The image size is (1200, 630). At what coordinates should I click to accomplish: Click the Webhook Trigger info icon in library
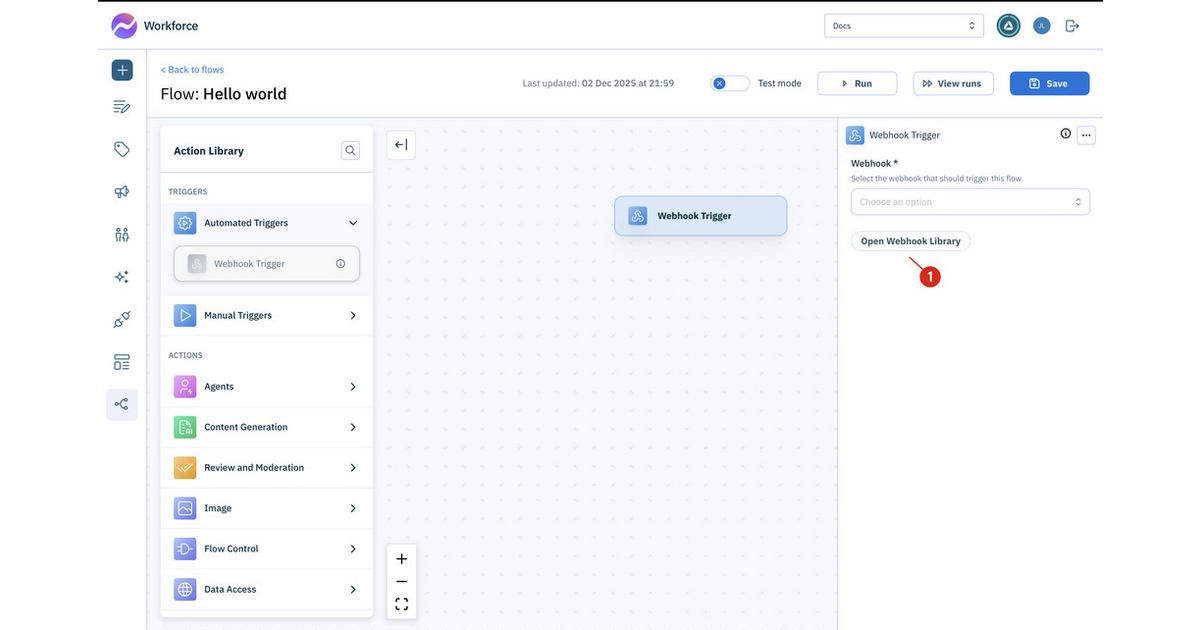pyautogui.click(x=341, y=264)
